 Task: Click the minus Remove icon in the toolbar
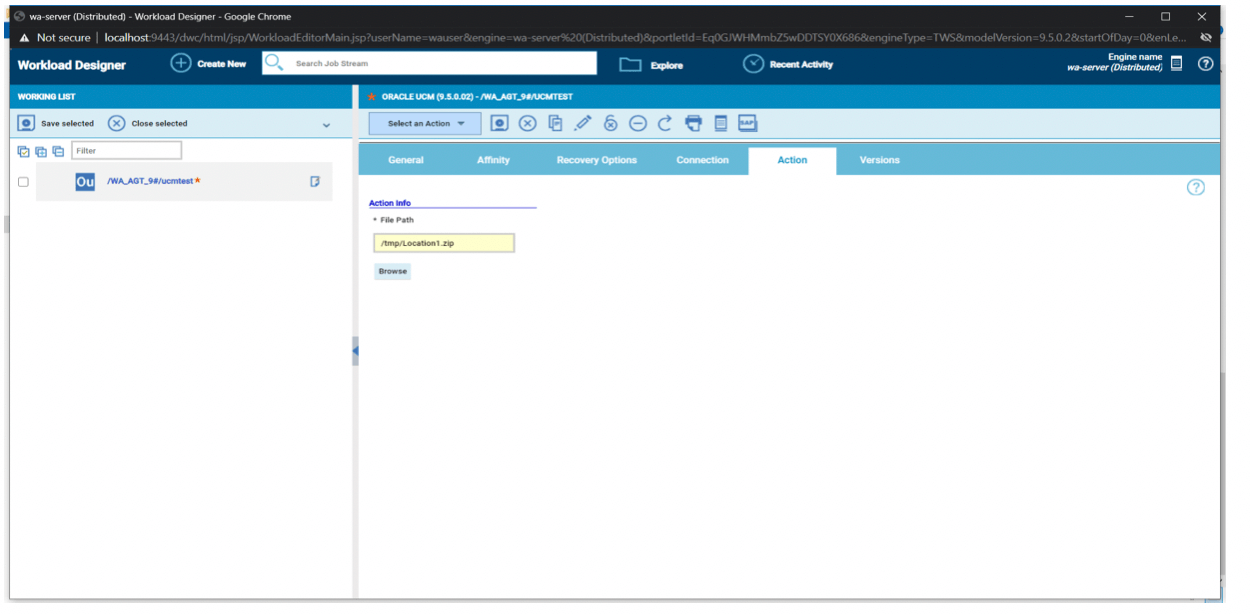pos(637,123)
